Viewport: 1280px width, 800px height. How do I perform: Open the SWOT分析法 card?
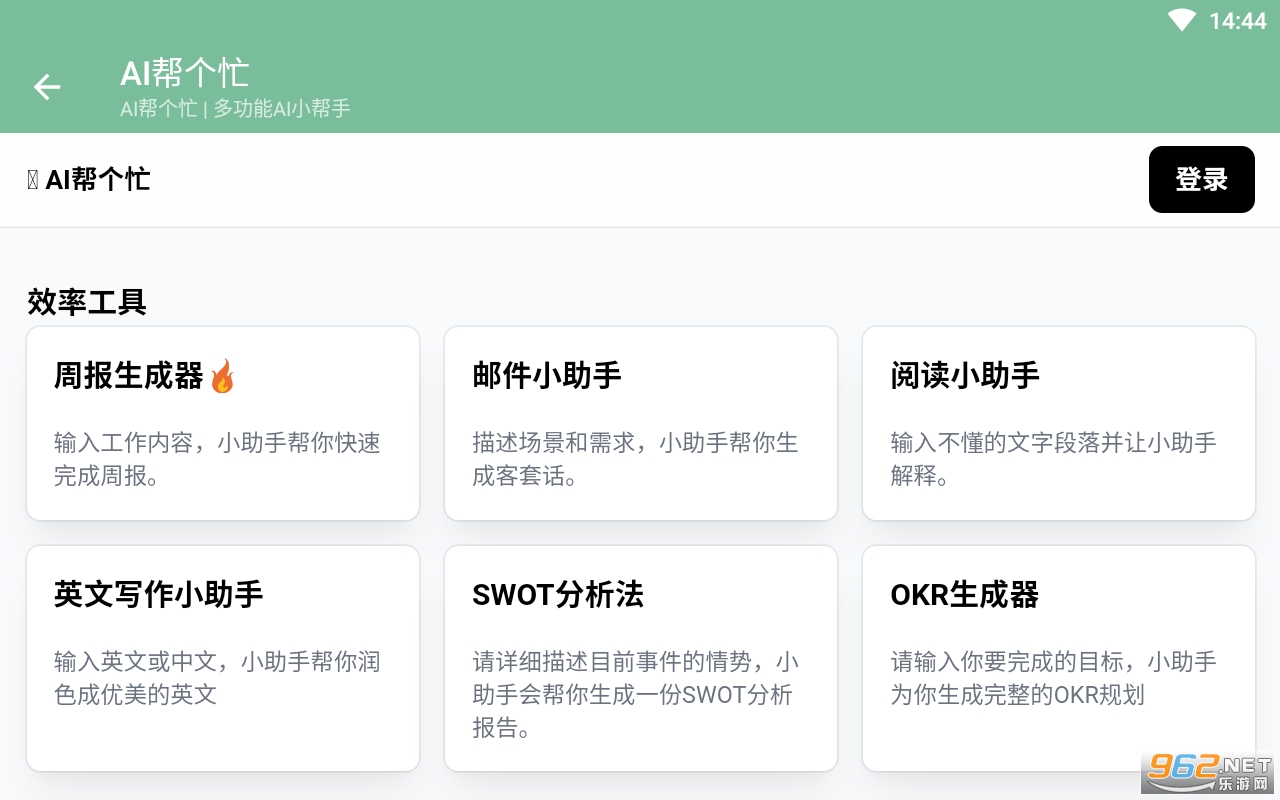pyautogui.click(x=640, y=658)
